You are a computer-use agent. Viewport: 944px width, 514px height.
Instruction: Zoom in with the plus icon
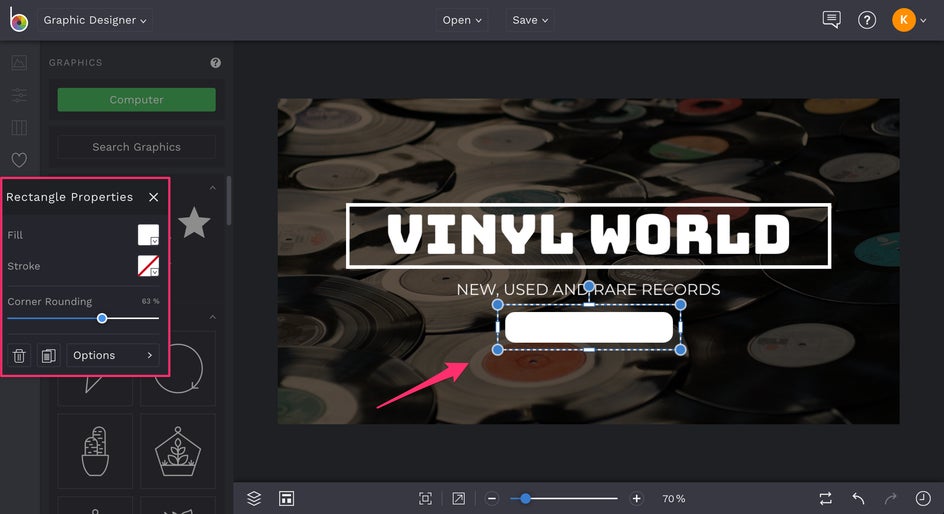636,498
